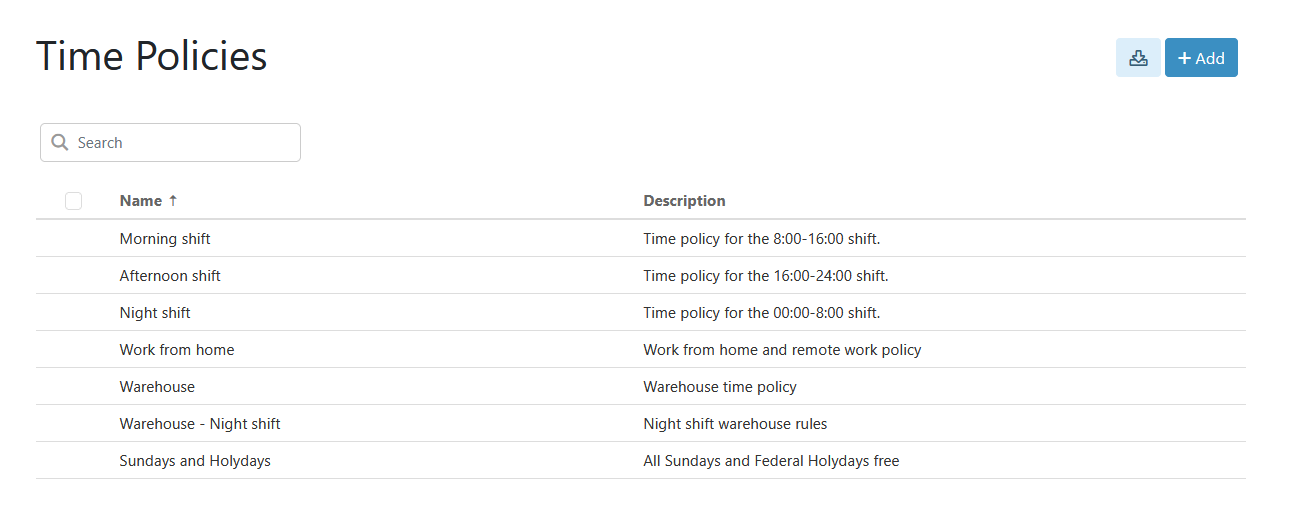This screenshot has height=511, width=1291.
Task: Click description 'All Sundays and Federal Holydays free'
Action: [x=771, y=460]
